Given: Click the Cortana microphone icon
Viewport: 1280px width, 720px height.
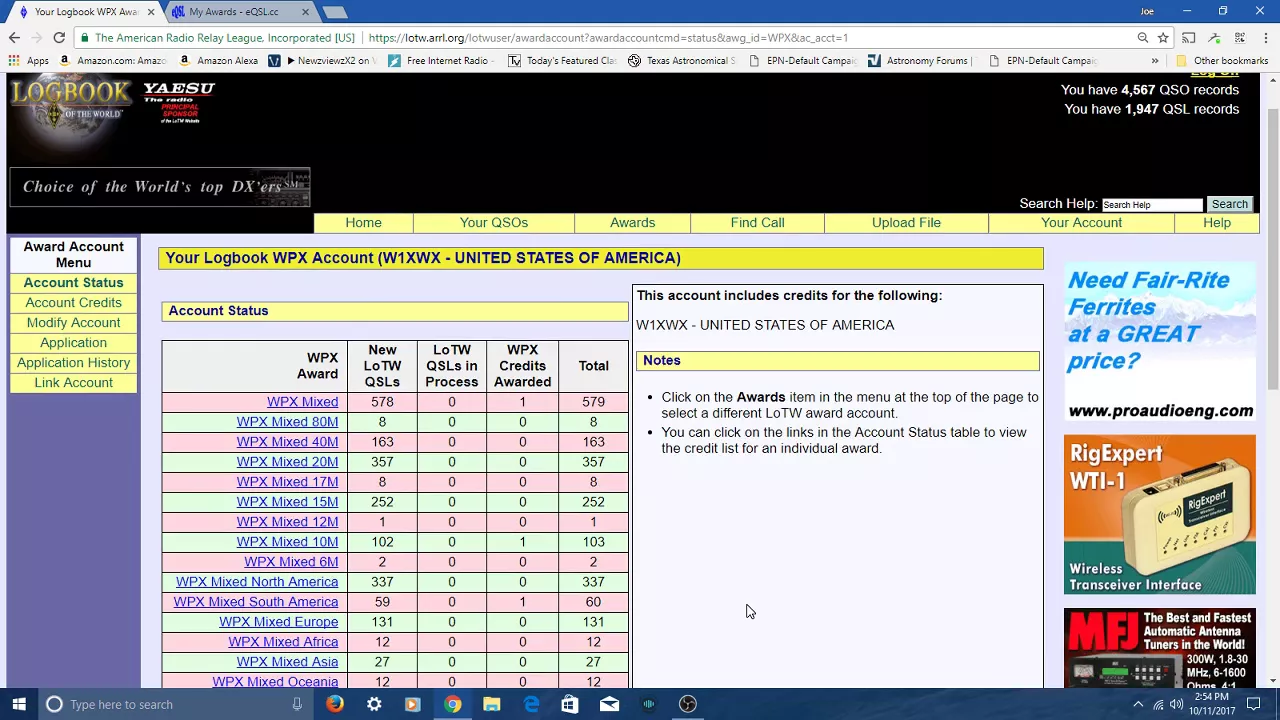Looking at the screenshot, I should click(x=297, y=704).
